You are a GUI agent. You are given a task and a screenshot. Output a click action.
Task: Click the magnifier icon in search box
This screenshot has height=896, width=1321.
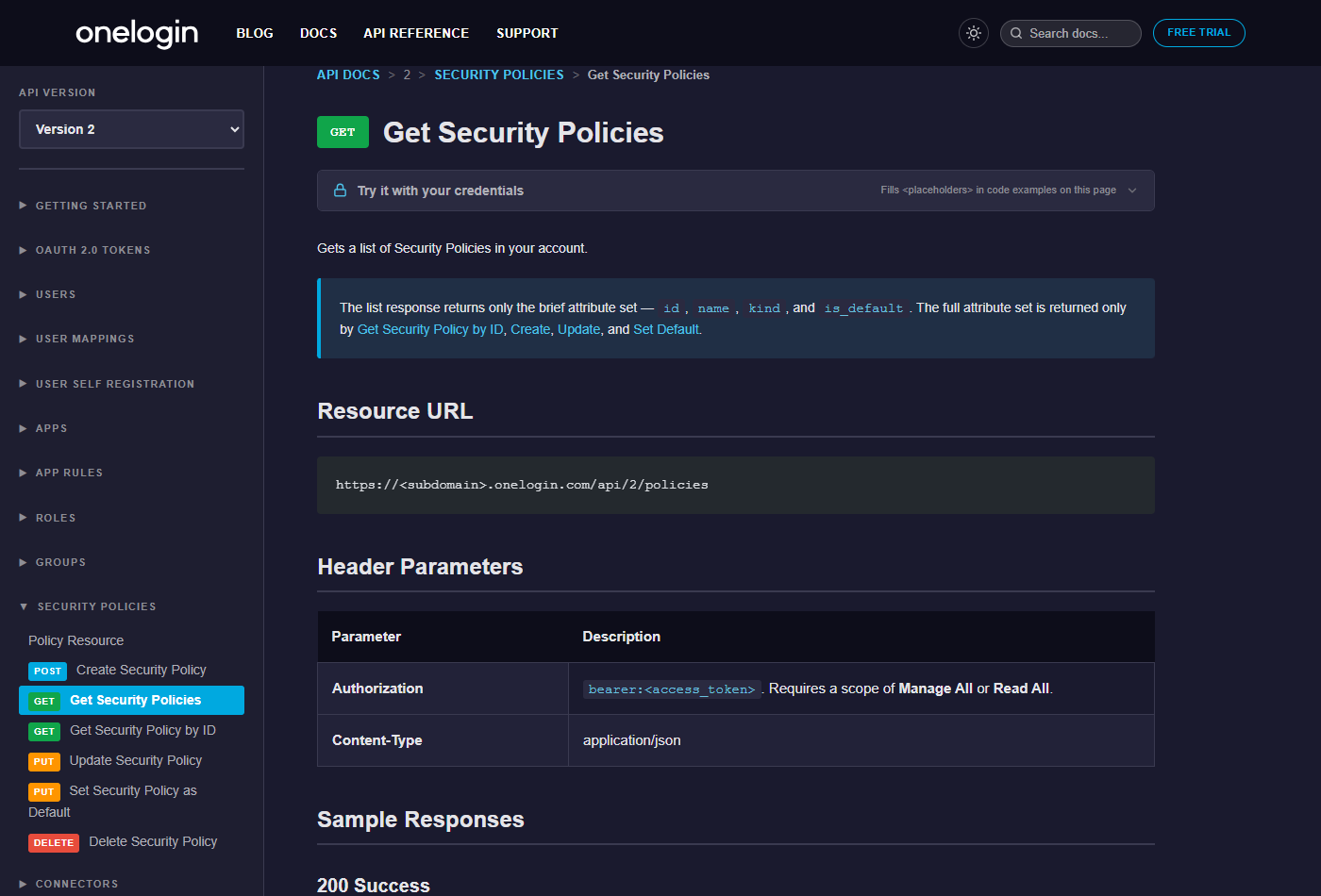[x=1016, y=33]
